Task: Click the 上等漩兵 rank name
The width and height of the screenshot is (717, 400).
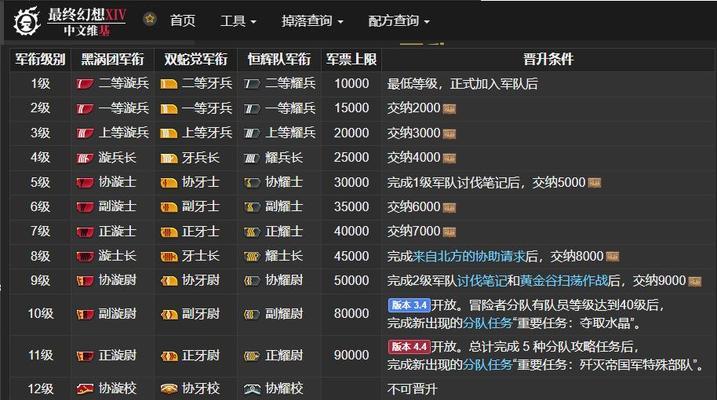Action: tap(123, 133)
